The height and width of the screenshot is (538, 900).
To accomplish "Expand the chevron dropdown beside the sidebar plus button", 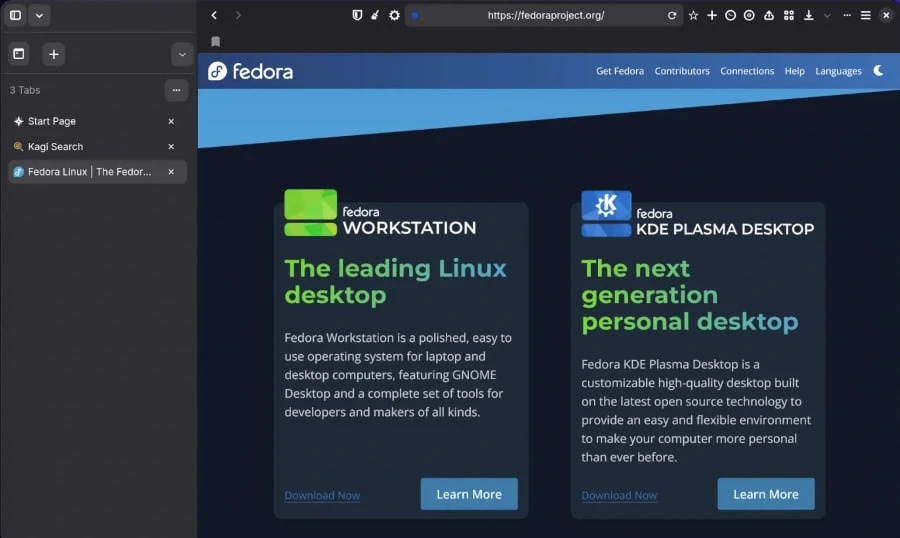I will [182, 55].
